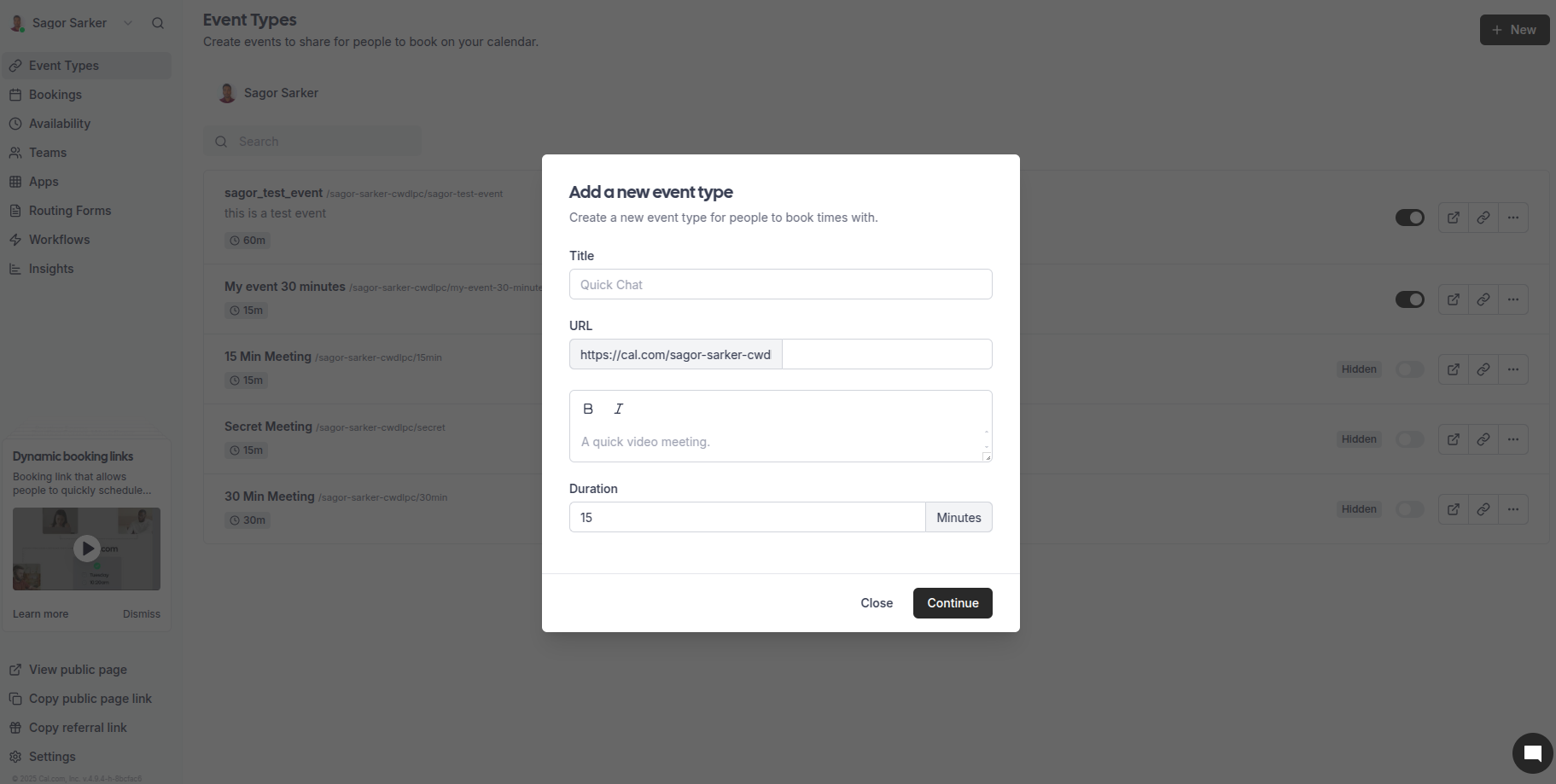
Task: Click the Quick Chat title input field
Action: 779,284
